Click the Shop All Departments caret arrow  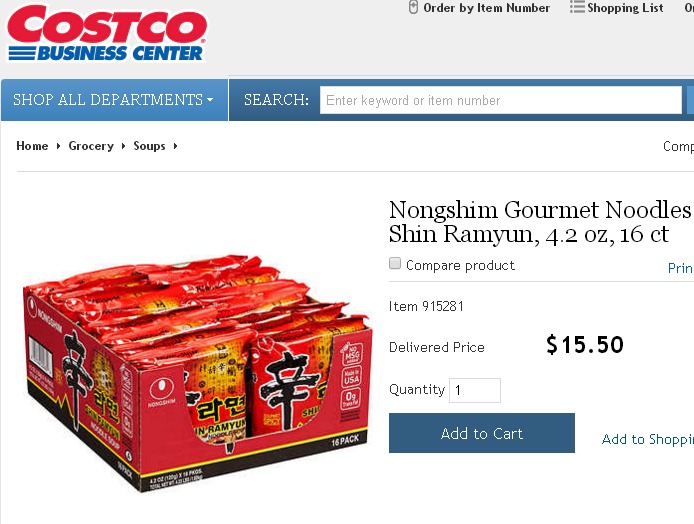pyautogui.click(x=210, y=100)
